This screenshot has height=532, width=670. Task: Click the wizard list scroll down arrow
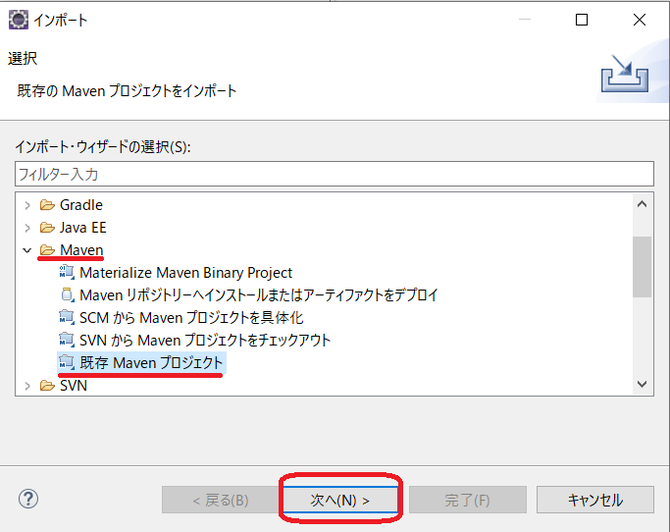[x=642, y=384]
